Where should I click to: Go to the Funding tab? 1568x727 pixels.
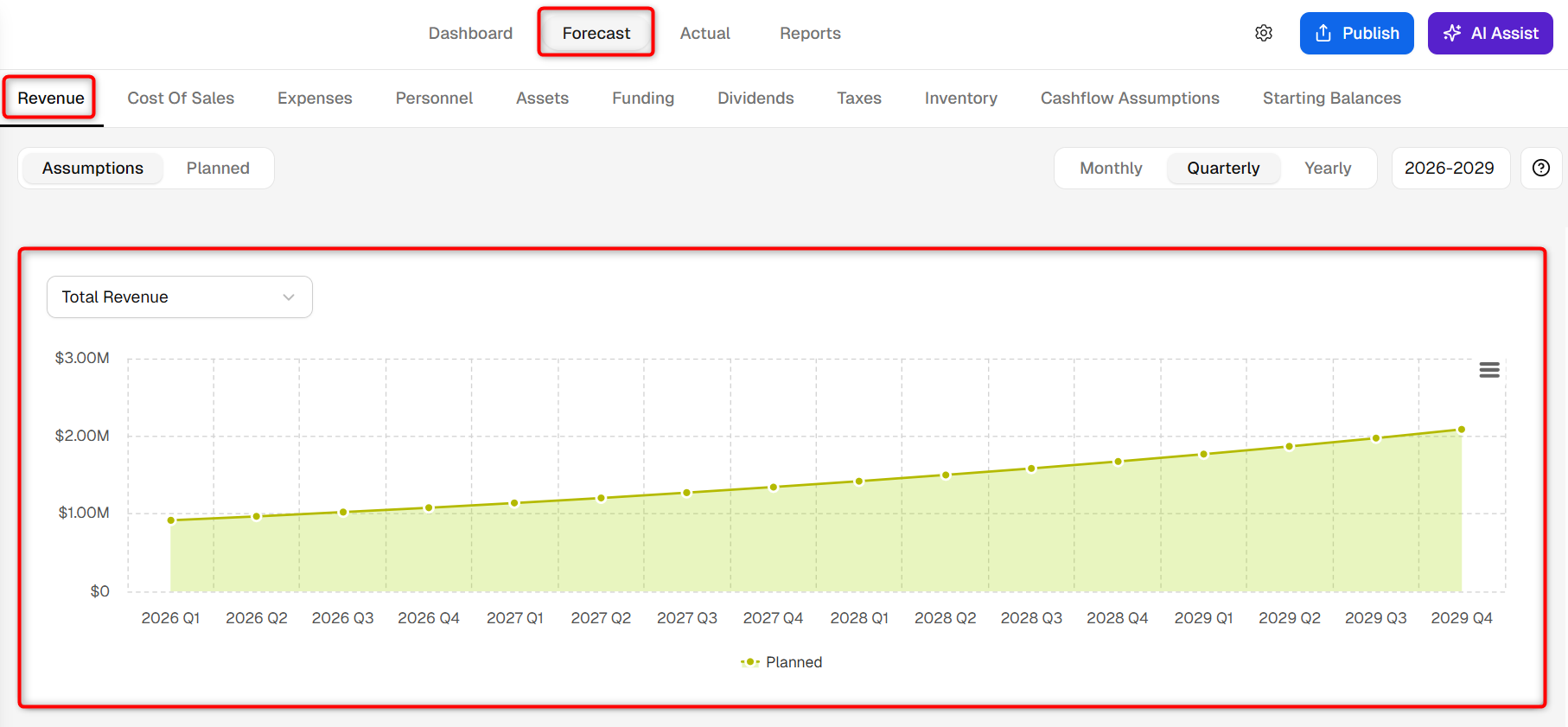(643, 98)
